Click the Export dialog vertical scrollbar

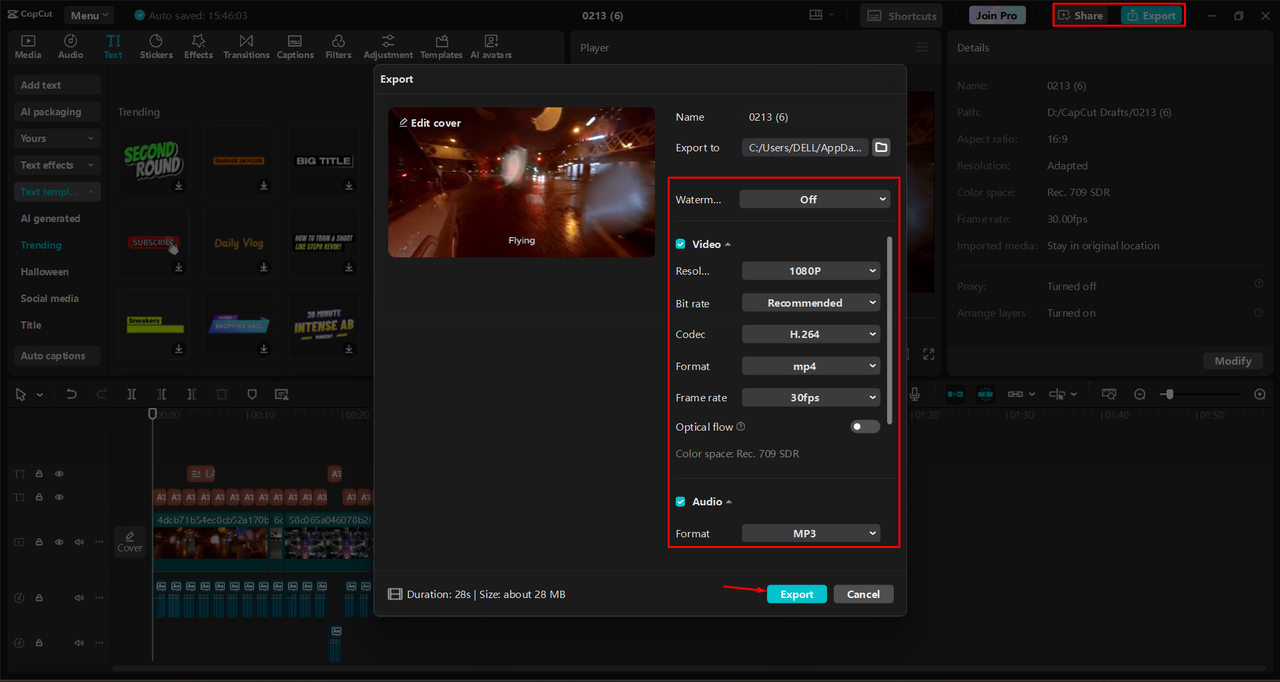pyautogui.click(x=888, y=329)
